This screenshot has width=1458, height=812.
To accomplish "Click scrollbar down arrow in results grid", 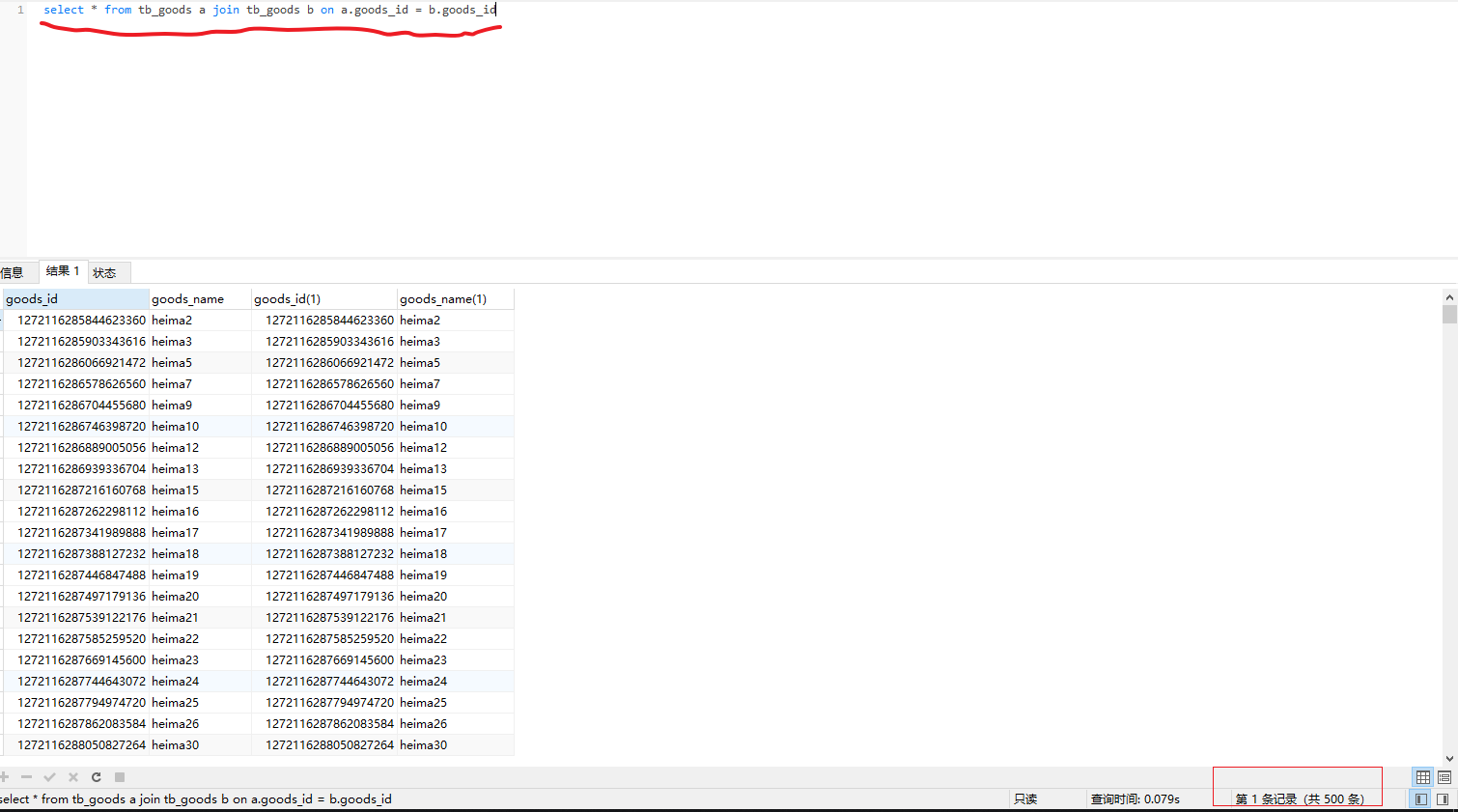I will point(1449,759).
